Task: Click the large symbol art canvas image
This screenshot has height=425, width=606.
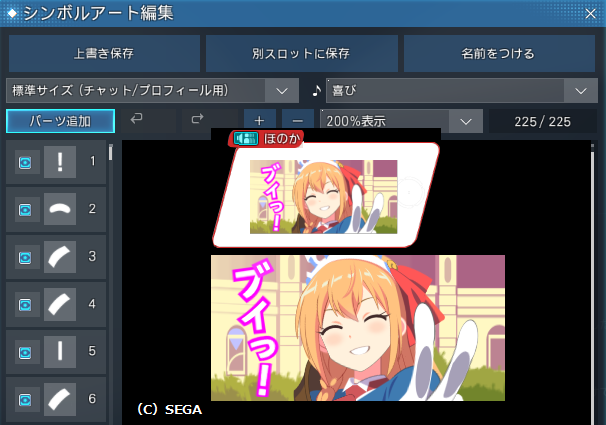Action: pyautogui.click(x=358, y=328)
